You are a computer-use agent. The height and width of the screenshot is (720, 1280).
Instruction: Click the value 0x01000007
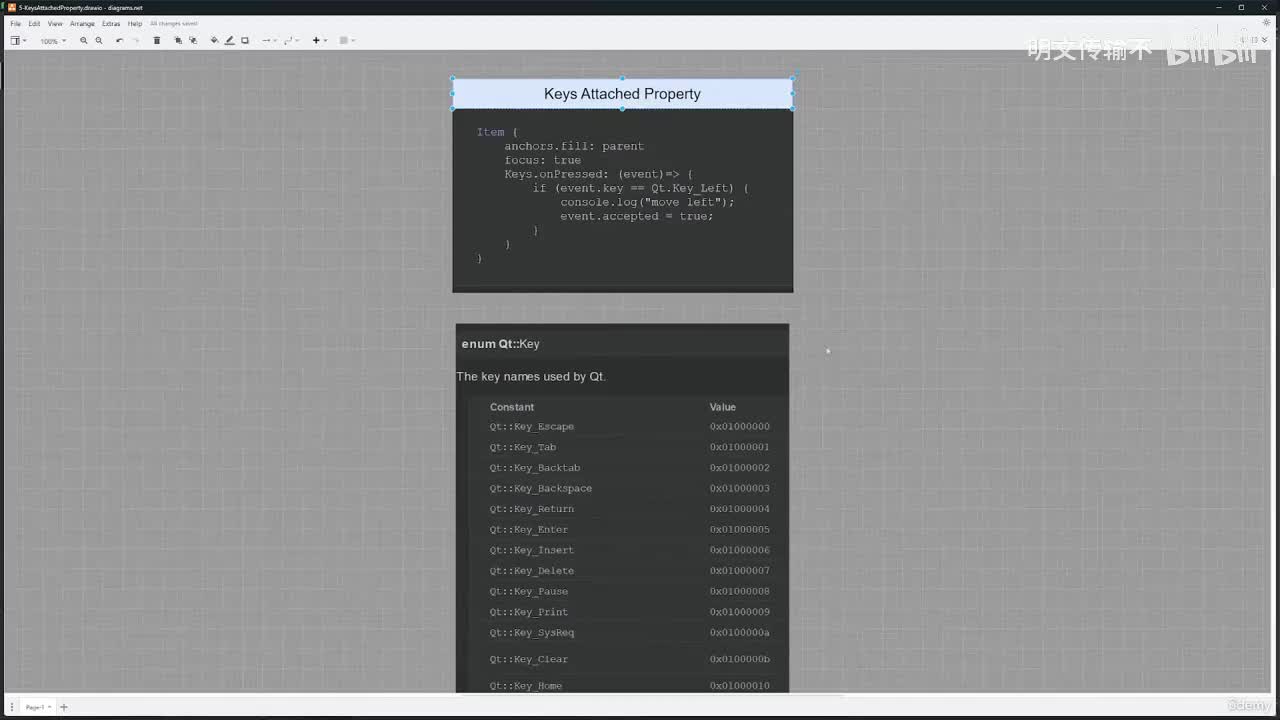point(740,571)
